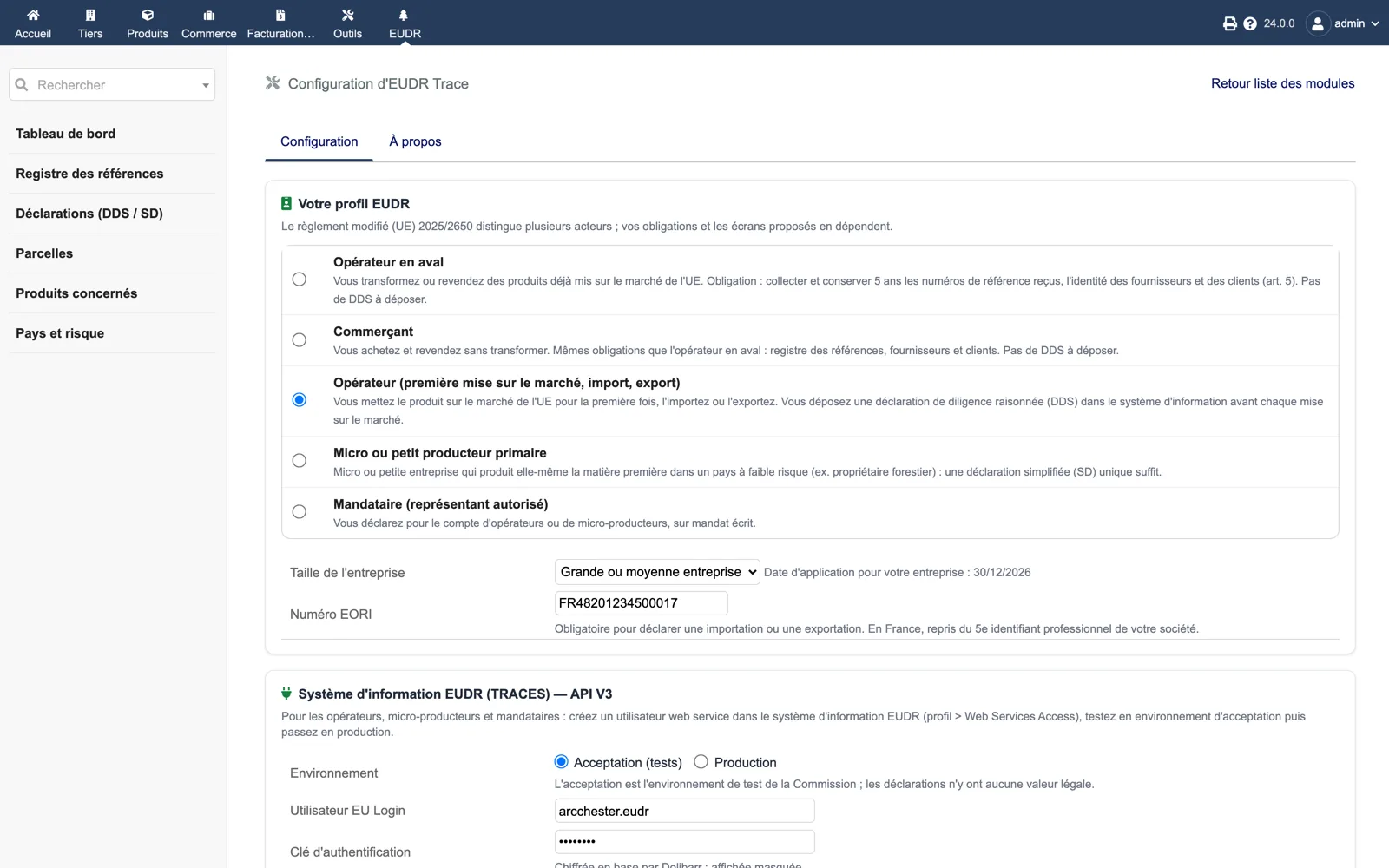Open the Taille de l'entreprise dropdown
This screenshot has width=1389, height=868.
(657, 572)
